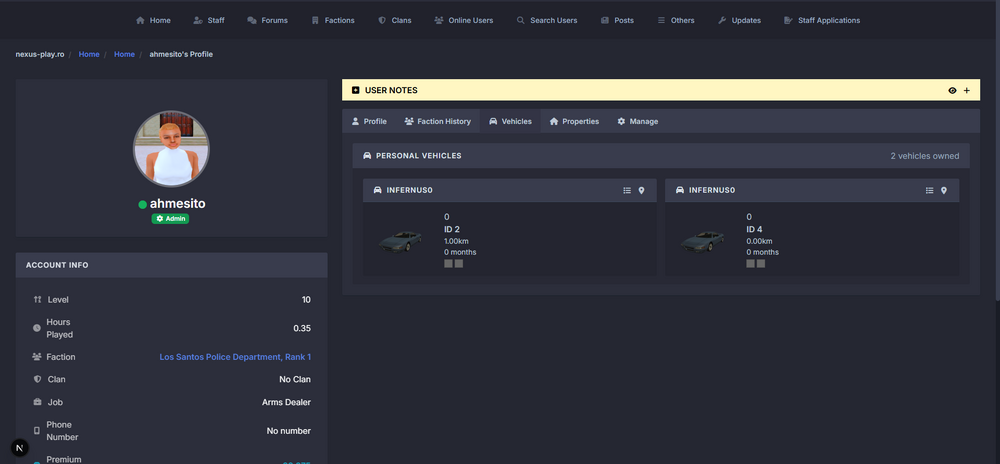Screen dimensions: 1000x464
Task: Click first color swatch of vehicle ID 2
Action: pos(448,263)
